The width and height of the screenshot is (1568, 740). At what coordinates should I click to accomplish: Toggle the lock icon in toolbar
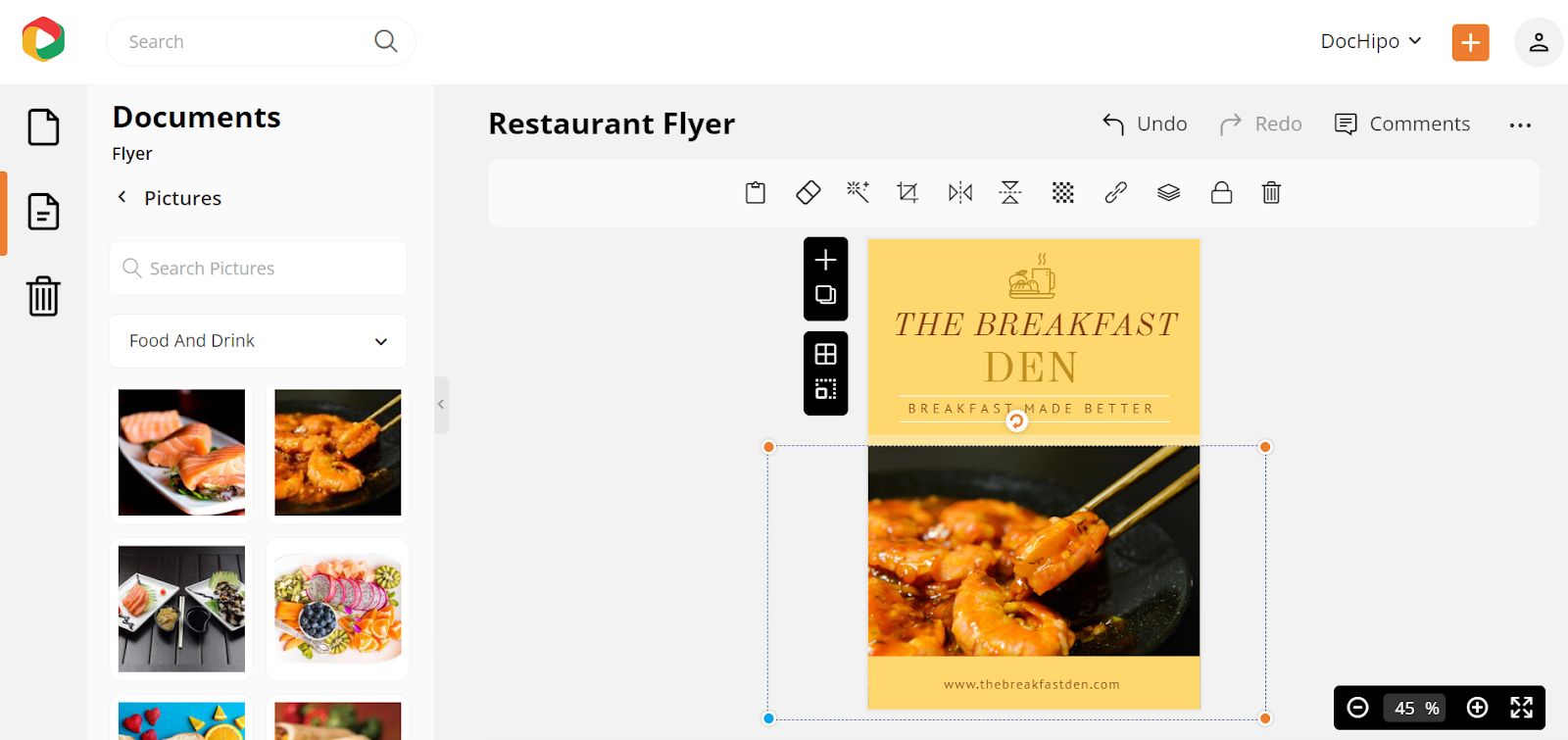pyautogui.click(x=1221, y=192)
